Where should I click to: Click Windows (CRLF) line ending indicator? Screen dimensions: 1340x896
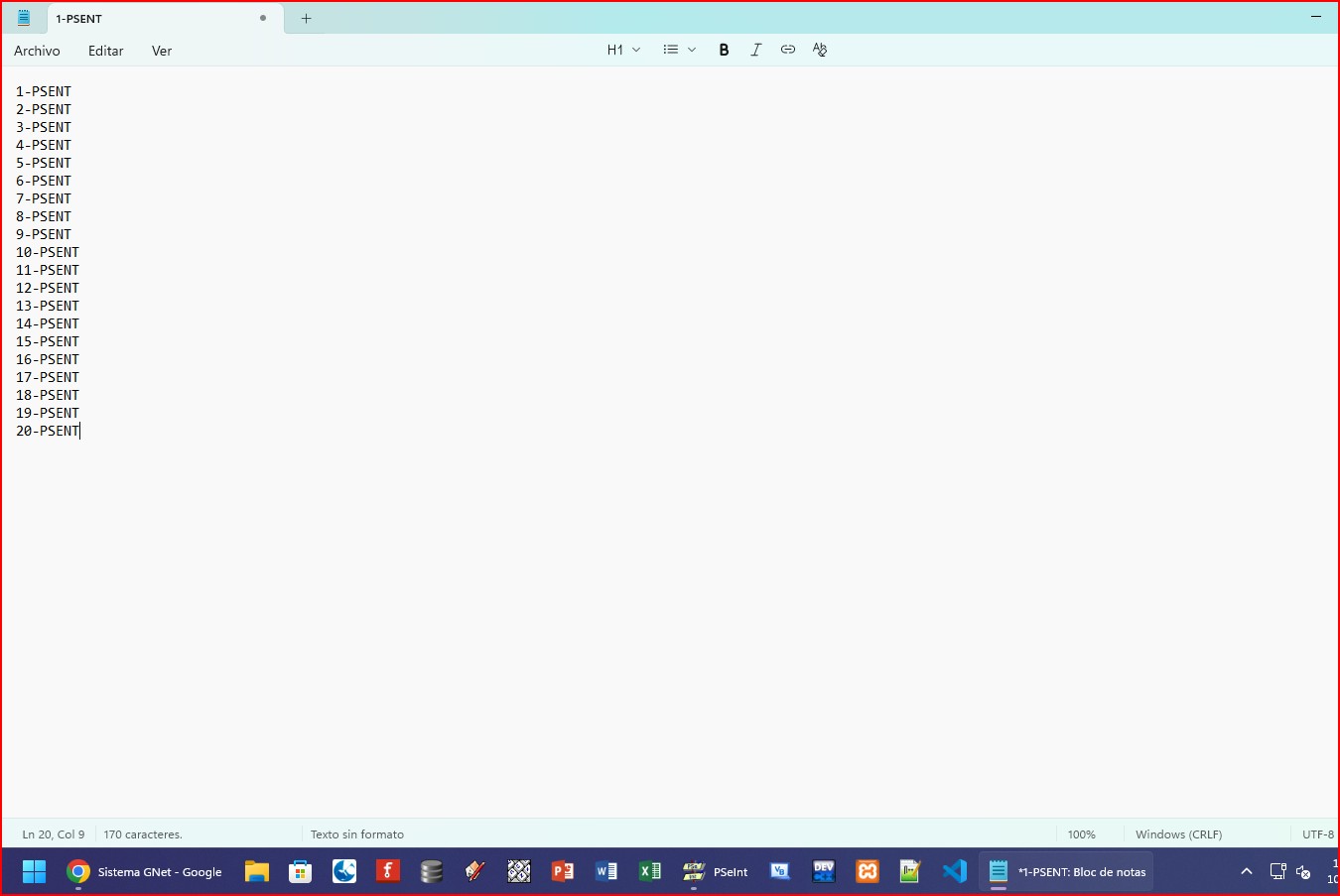click(1178, 834)
